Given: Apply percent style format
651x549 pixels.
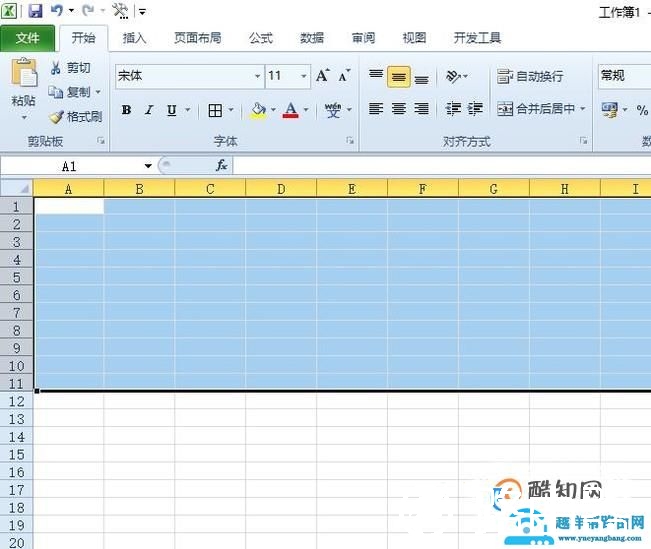Looking at the screenshot, I should point(642,110).
